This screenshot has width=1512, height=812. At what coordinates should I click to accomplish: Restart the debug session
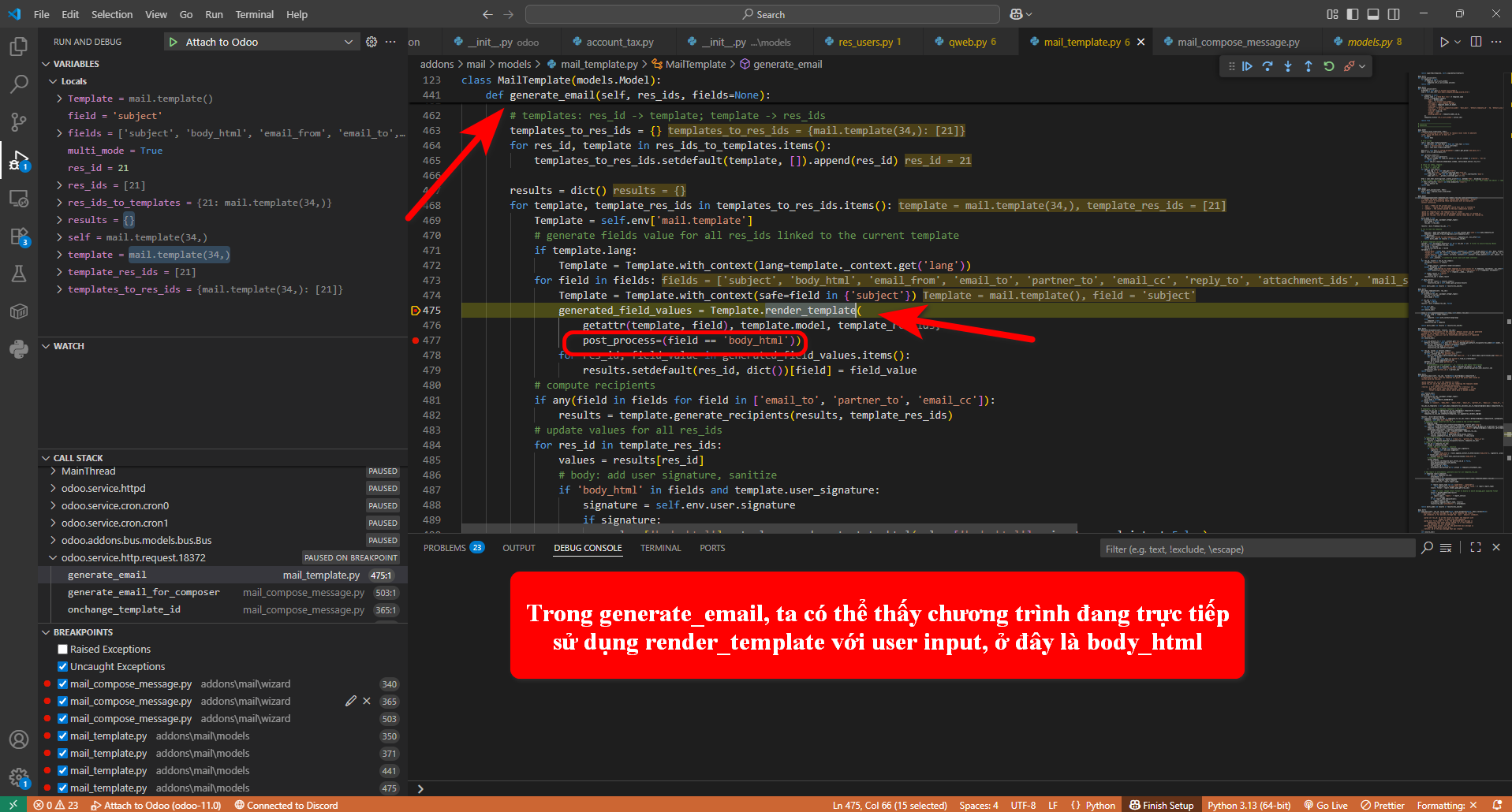(1329, 67)
